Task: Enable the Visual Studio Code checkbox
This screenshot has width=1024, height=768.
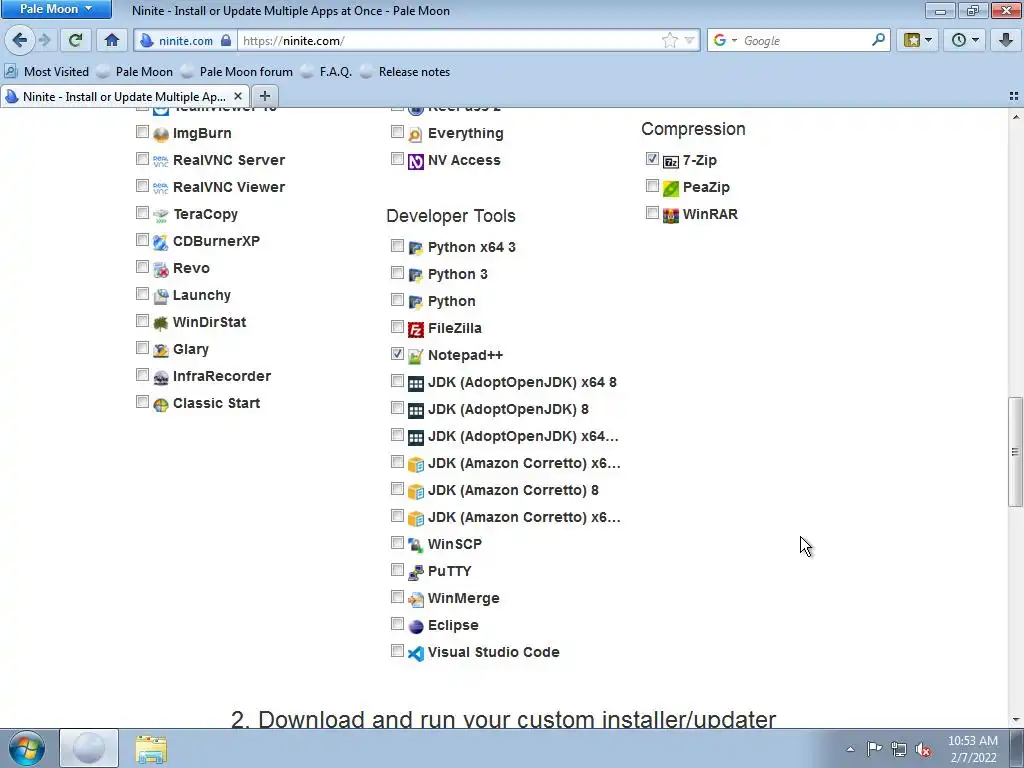Action: pyautogui.click(x=397, y=650)
